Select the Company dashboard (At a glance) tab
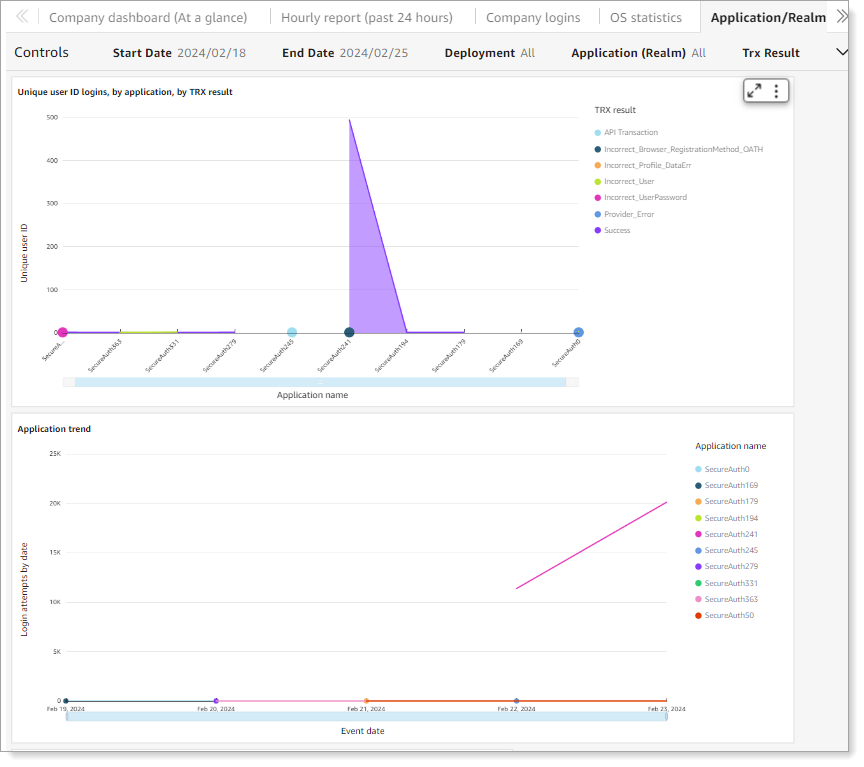The width and height of the screenshot is (864, 767). coord(148,17)
